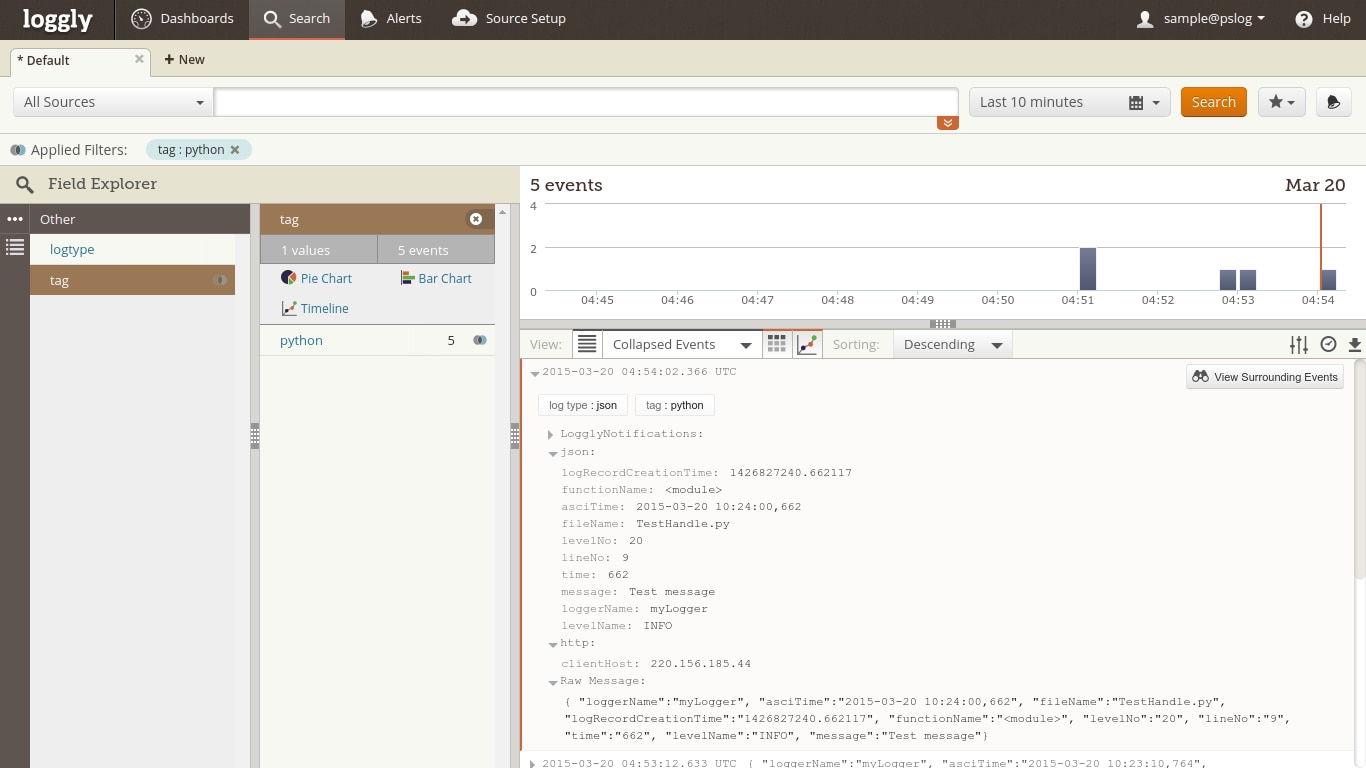This screenshot has width=1366, height=768.
Task: Click the search query input field
Action: (586, 102)
